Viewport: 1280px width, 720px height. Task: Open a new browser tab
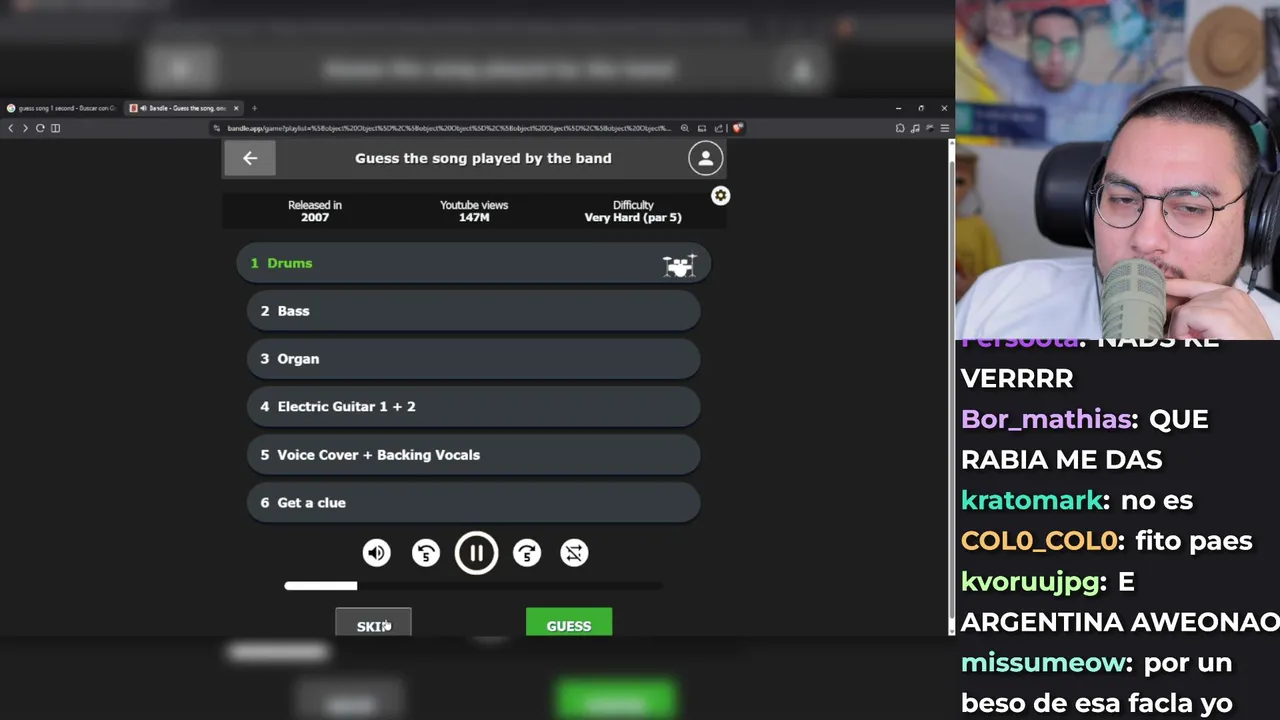tap(254, 108)
